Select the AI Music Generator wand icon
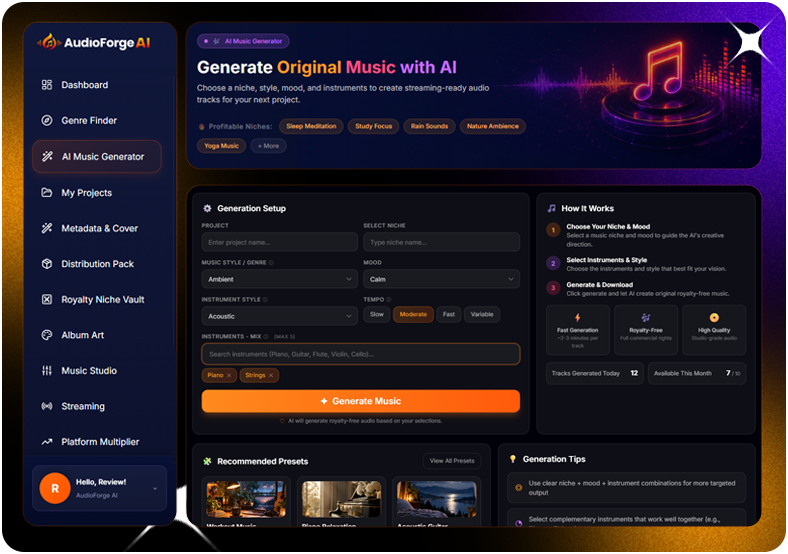 tap(47, 156)
